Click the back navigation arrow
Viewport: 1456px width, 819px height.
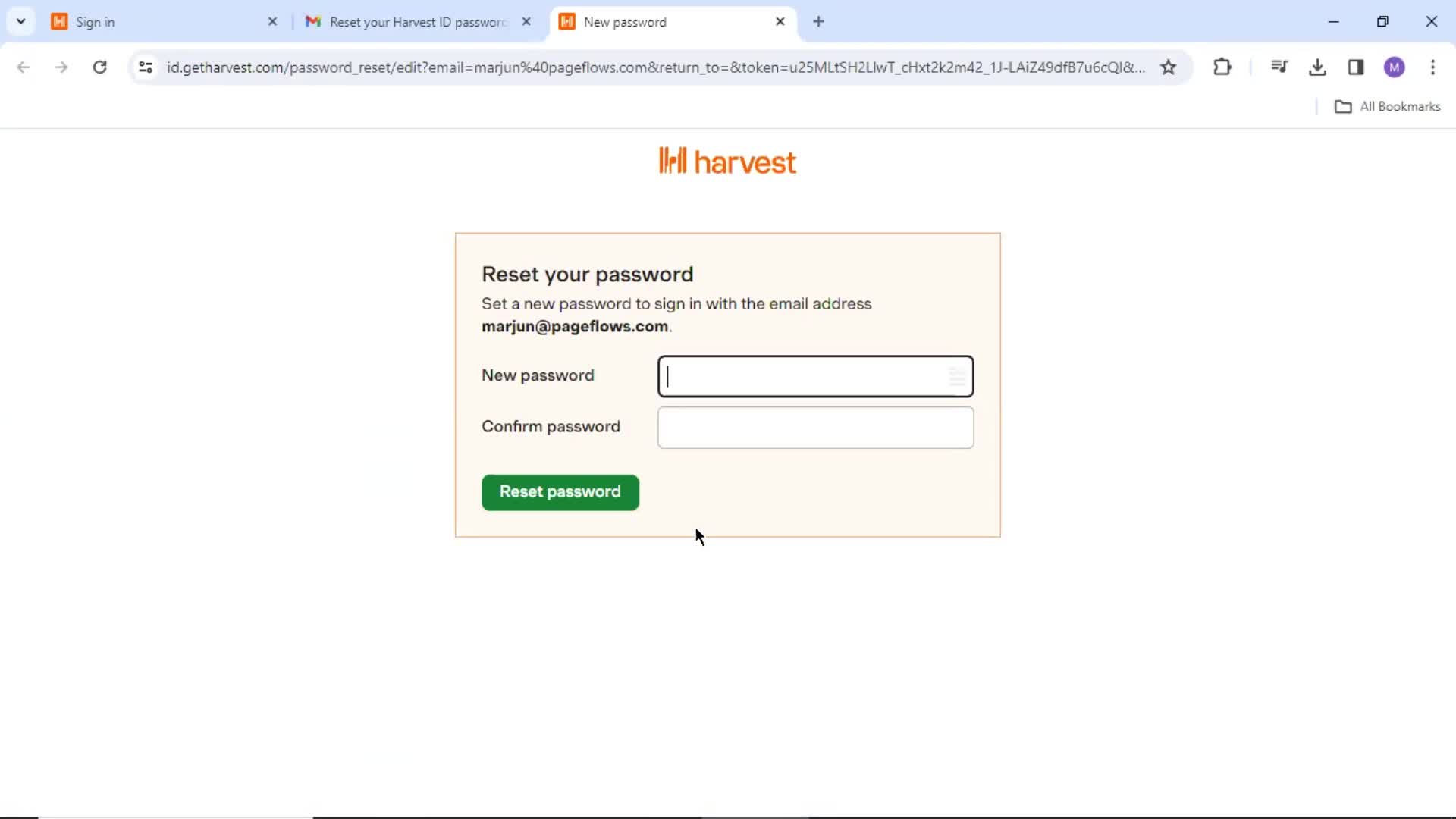(x=24, y=67)
